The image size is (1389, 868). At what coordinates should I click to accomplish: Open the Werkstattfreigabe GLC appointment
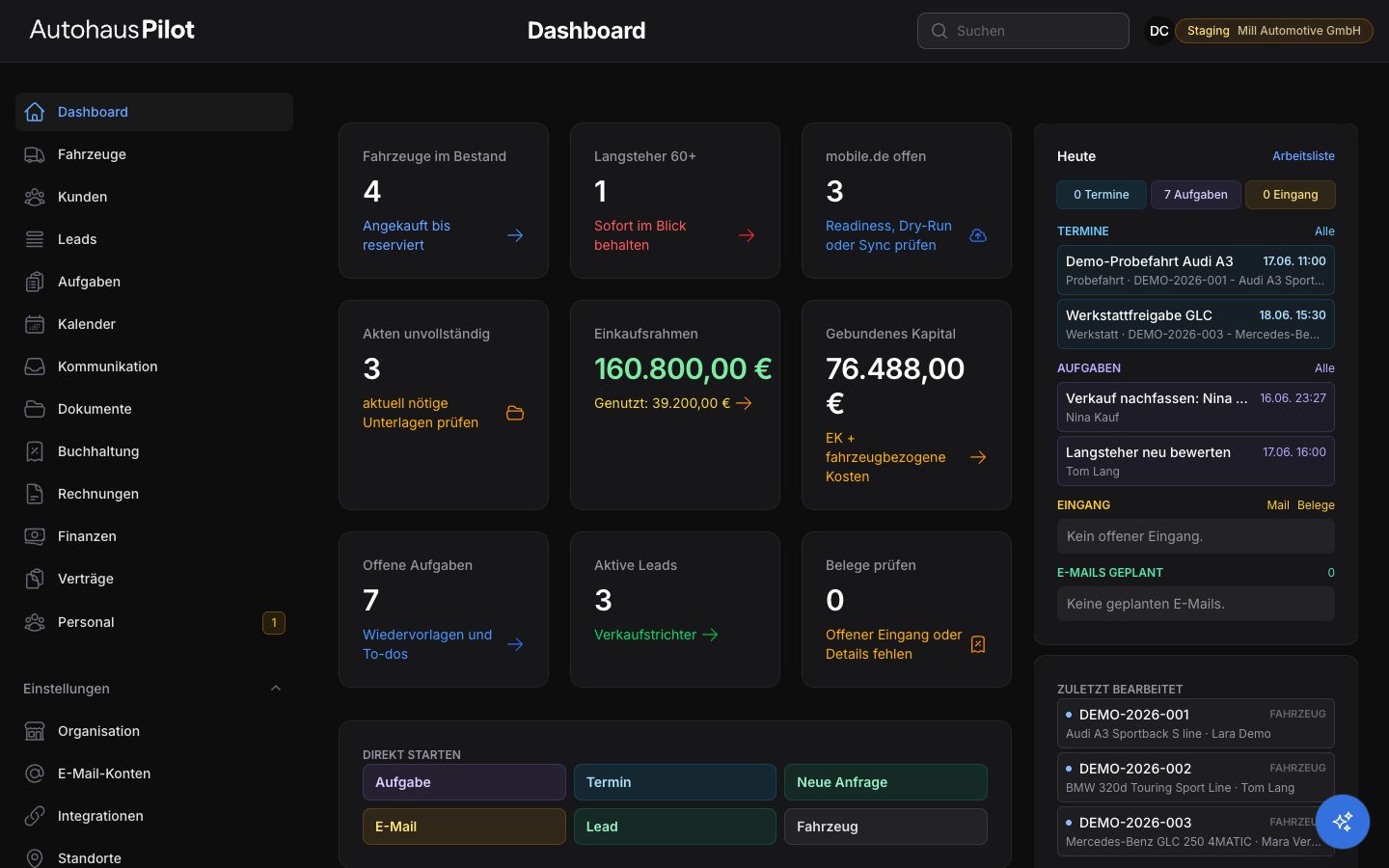1196,324
